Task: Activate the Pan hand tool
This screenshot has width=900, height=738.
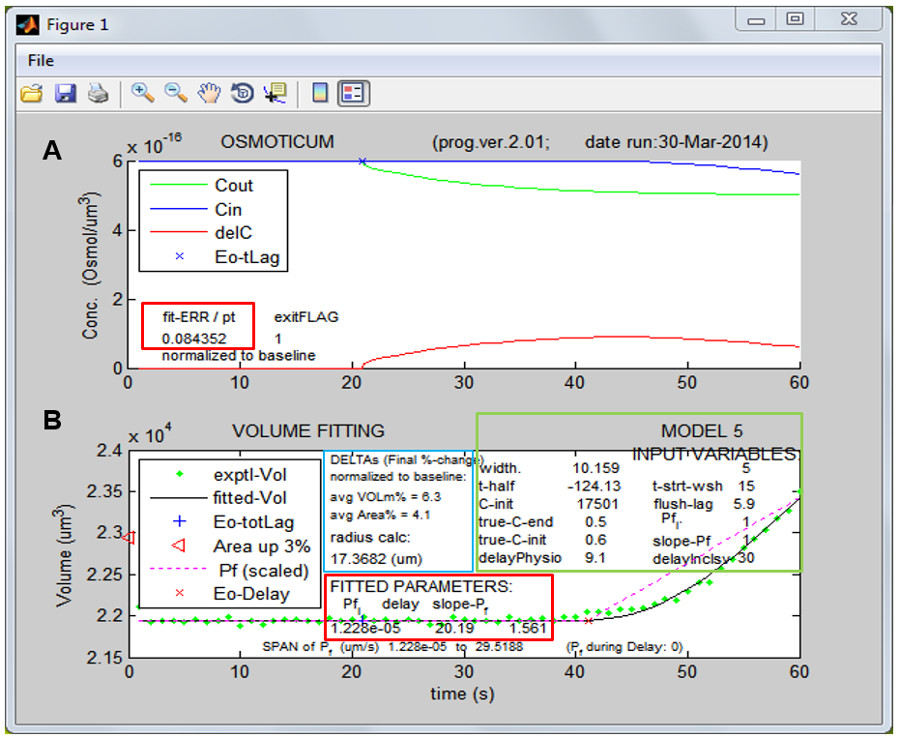Action: click(x=209, y=94)
